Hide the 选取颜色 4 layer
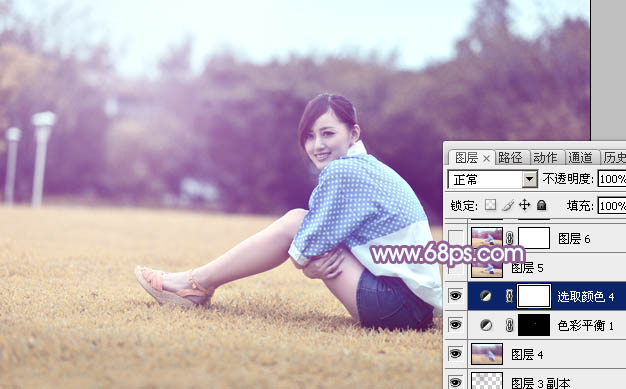This screenshot has width=626, height=389. tap(456, 296)
